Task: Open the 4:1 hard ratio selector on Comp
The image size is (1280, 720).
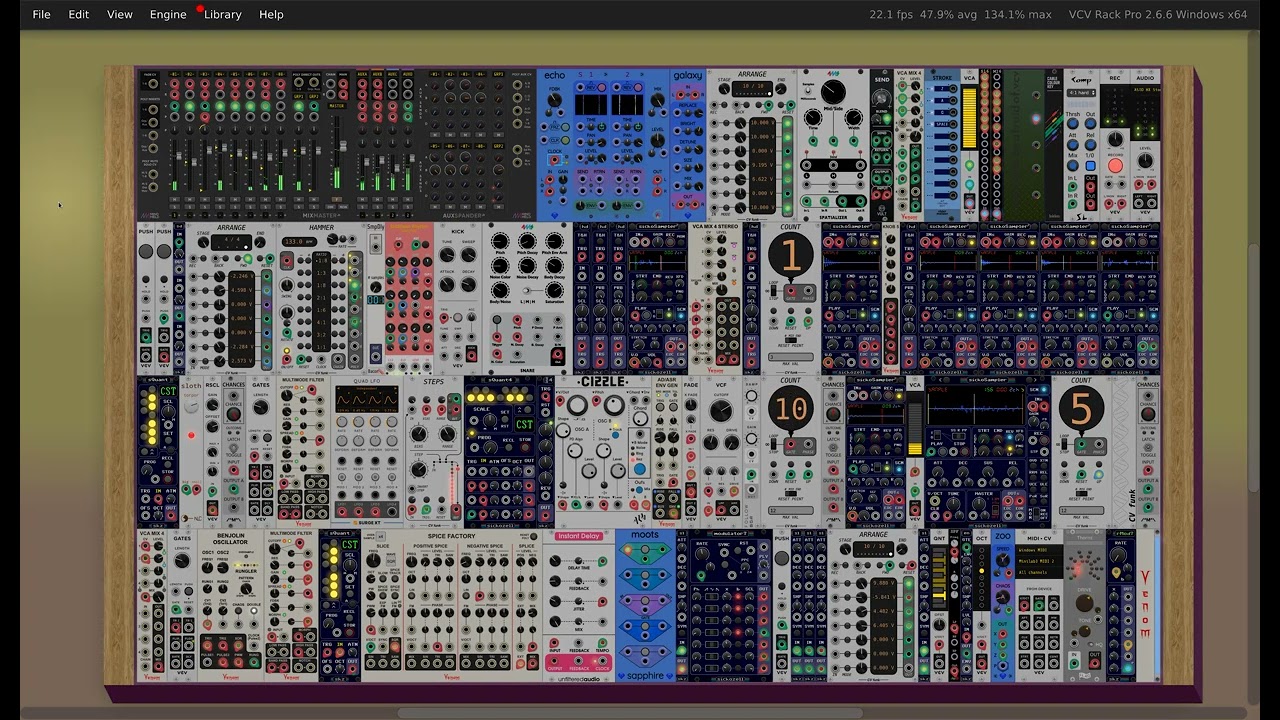Action: [1081, 93]
